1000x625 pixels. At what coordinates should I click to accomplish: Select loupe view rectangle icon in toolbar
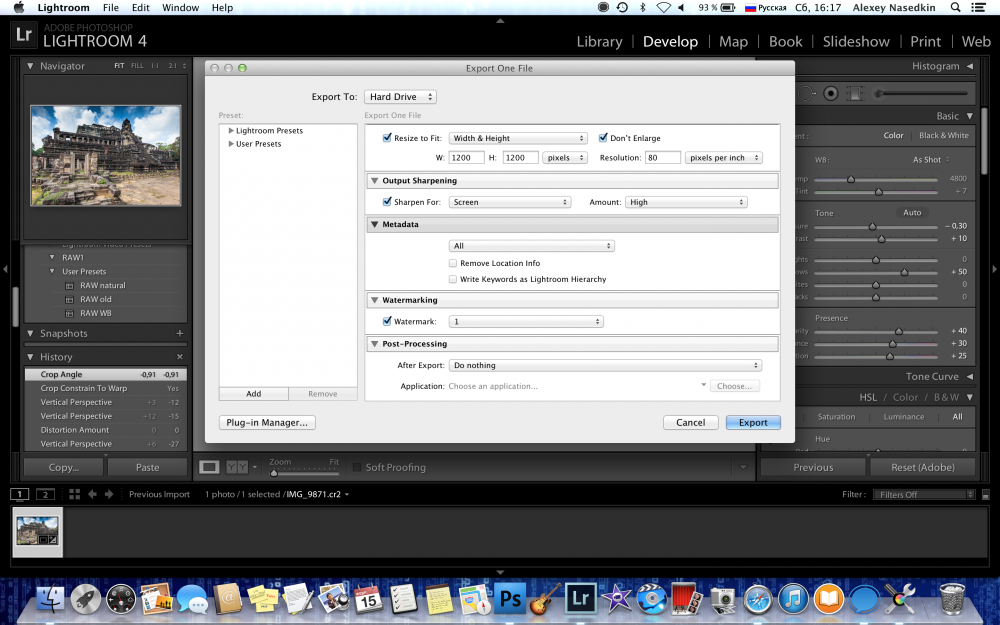click(209, 467)
